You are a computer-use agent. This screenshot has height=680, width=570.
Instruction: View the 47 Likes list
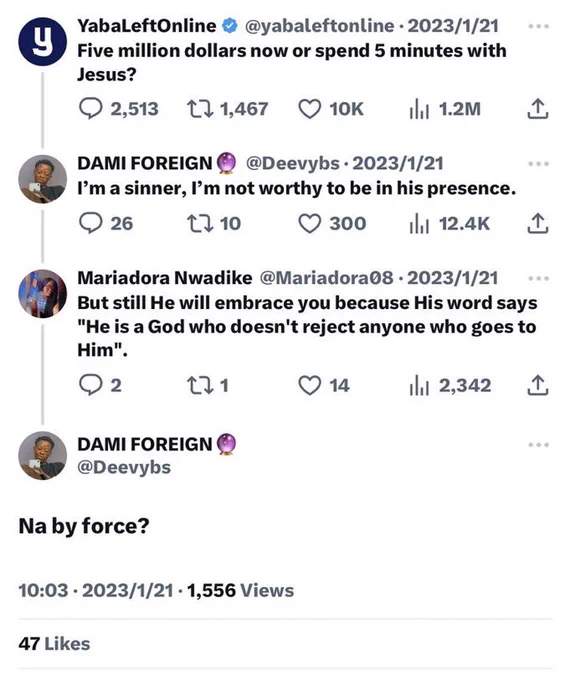tap(54, 644)
